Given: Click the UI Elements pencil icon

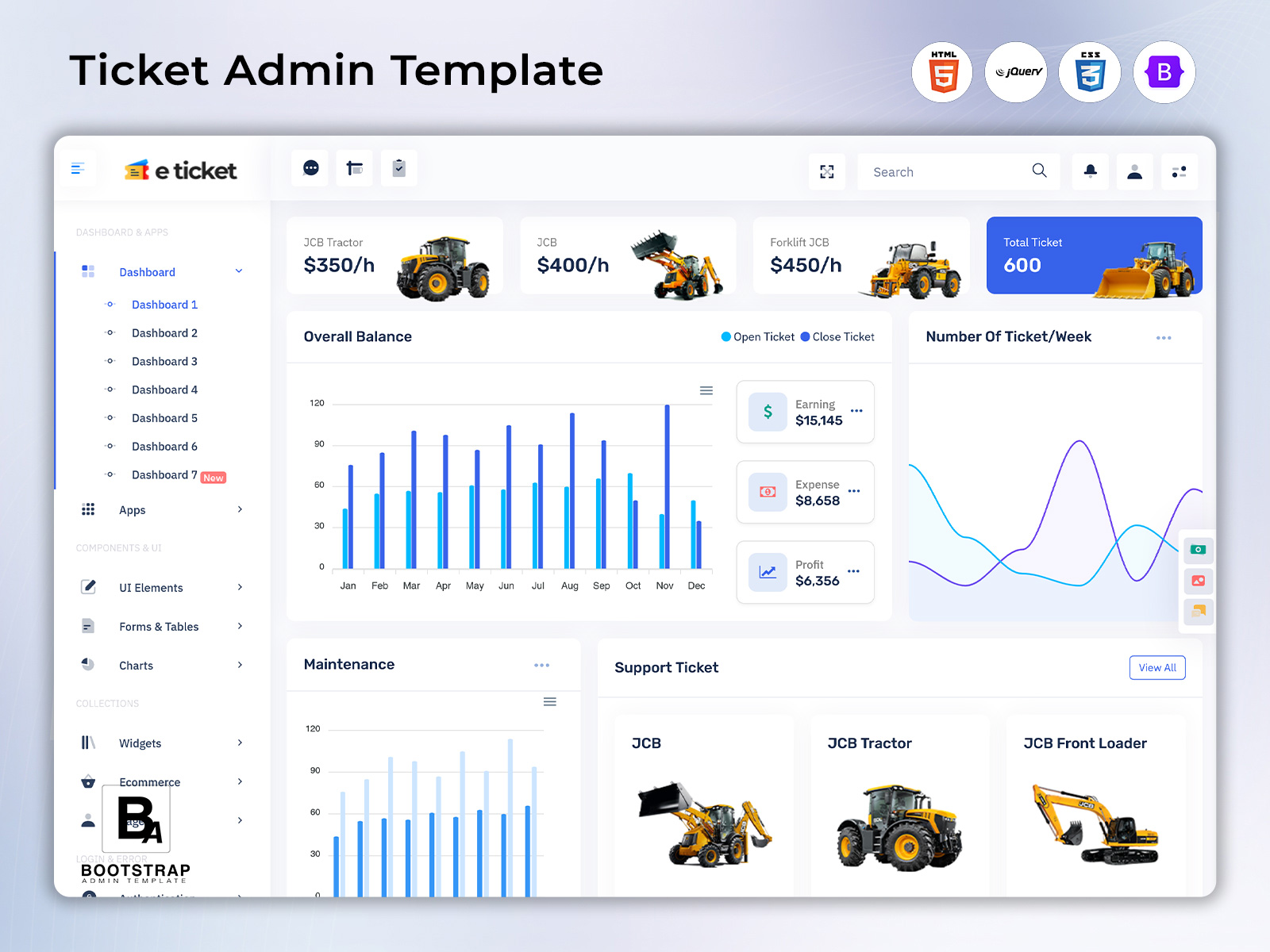Looking at the screenshot, I should 88,587.
